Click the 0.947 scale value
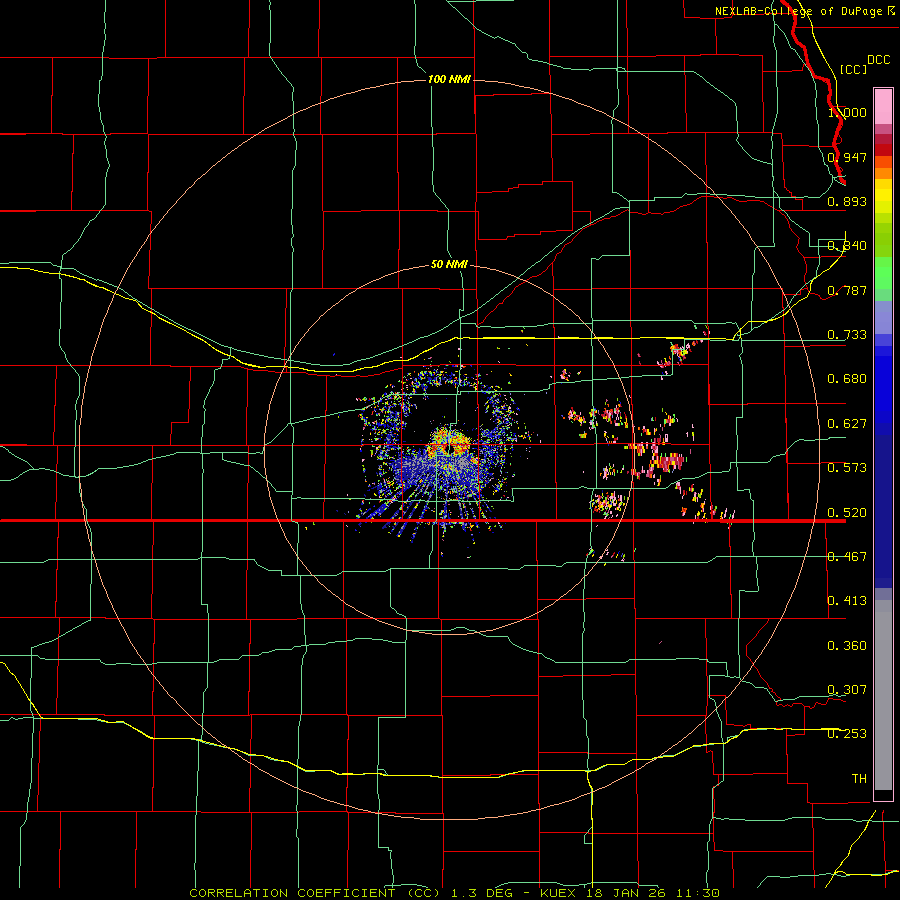This screenshot has width=900, height=900. 847,157
